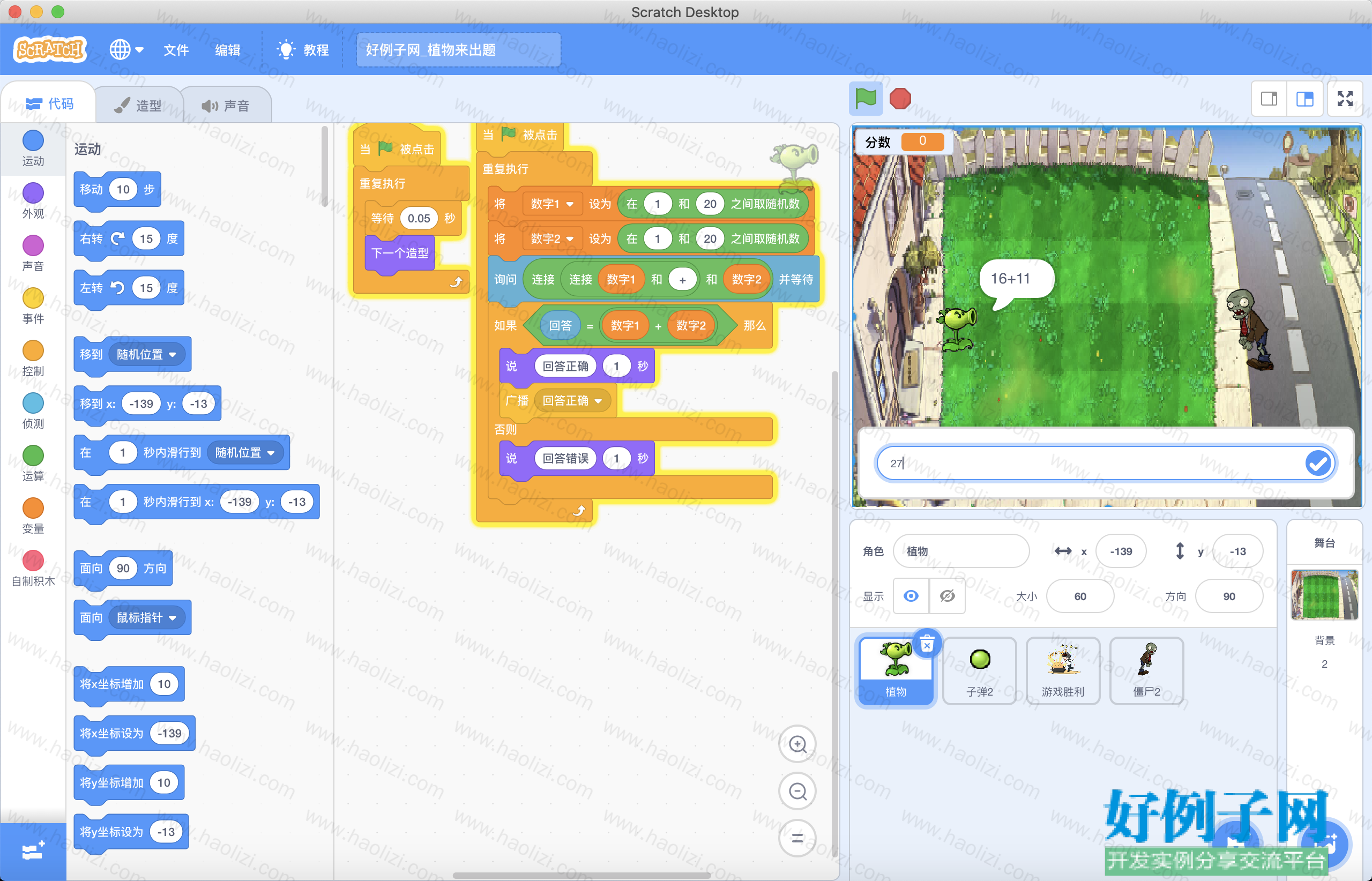The width and height of the screenshot is (1372, 881).
Task: Click the rotate-left arrow in 左转 block
Action: [117, 288]
